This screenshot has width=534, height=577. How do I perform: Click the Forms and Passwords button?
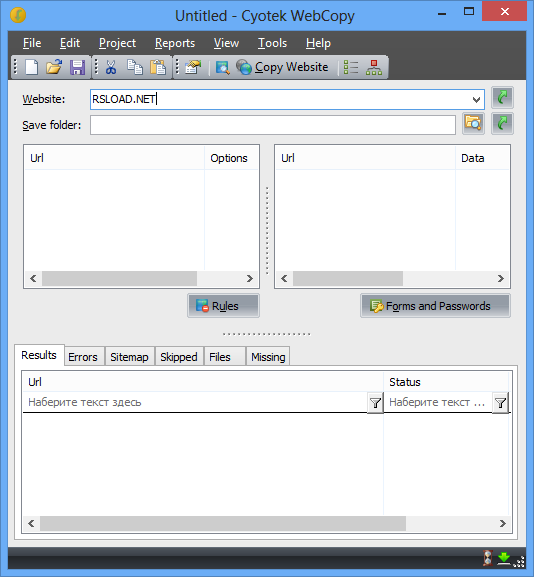point(435,306)
